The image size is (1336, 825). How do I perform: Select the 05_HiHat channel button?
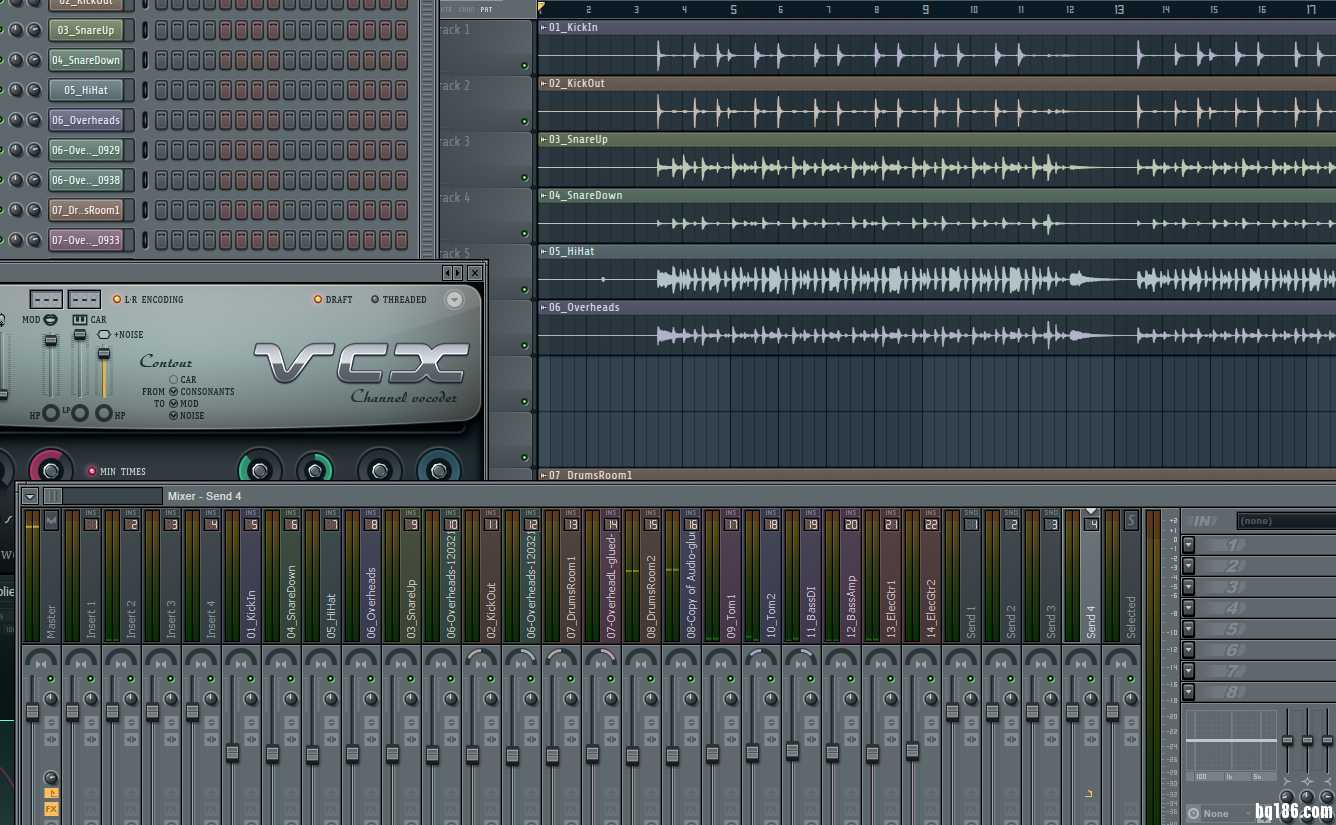point(85,90)
